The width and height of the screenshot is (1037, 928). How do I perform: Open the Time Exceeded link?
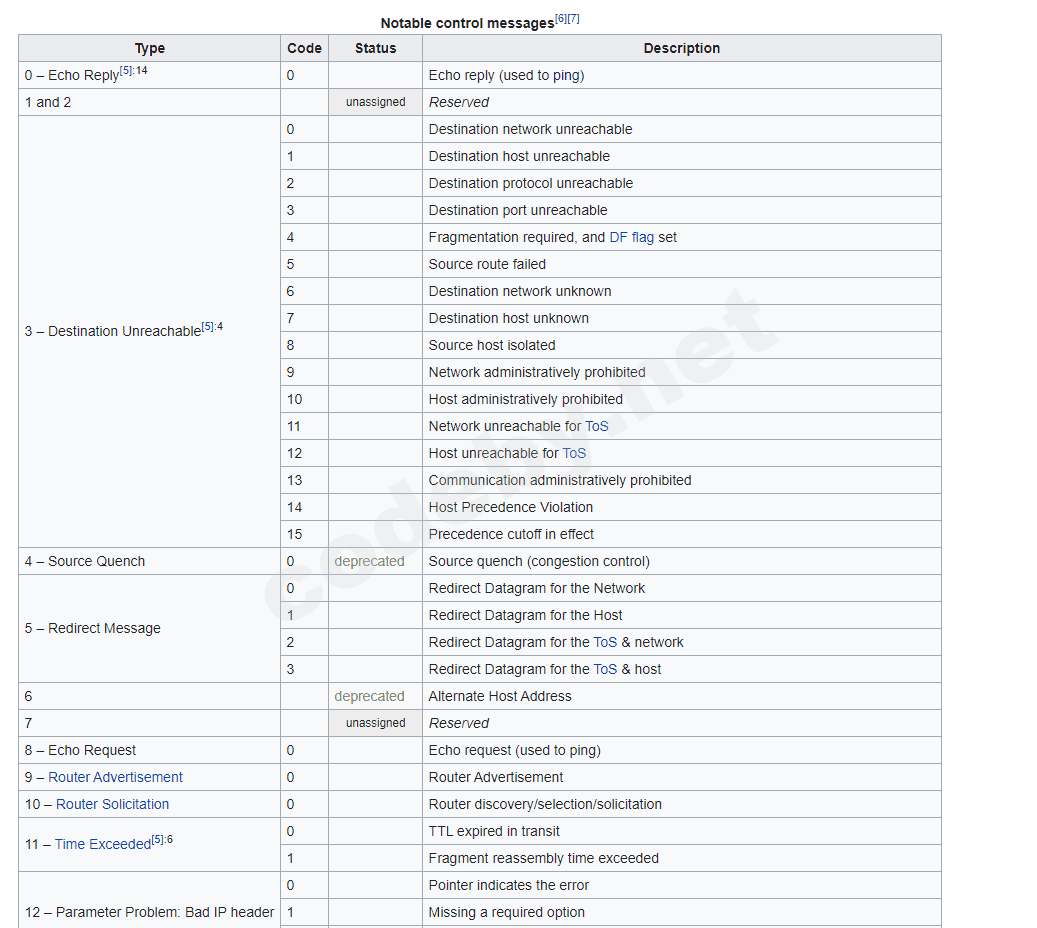103,844
